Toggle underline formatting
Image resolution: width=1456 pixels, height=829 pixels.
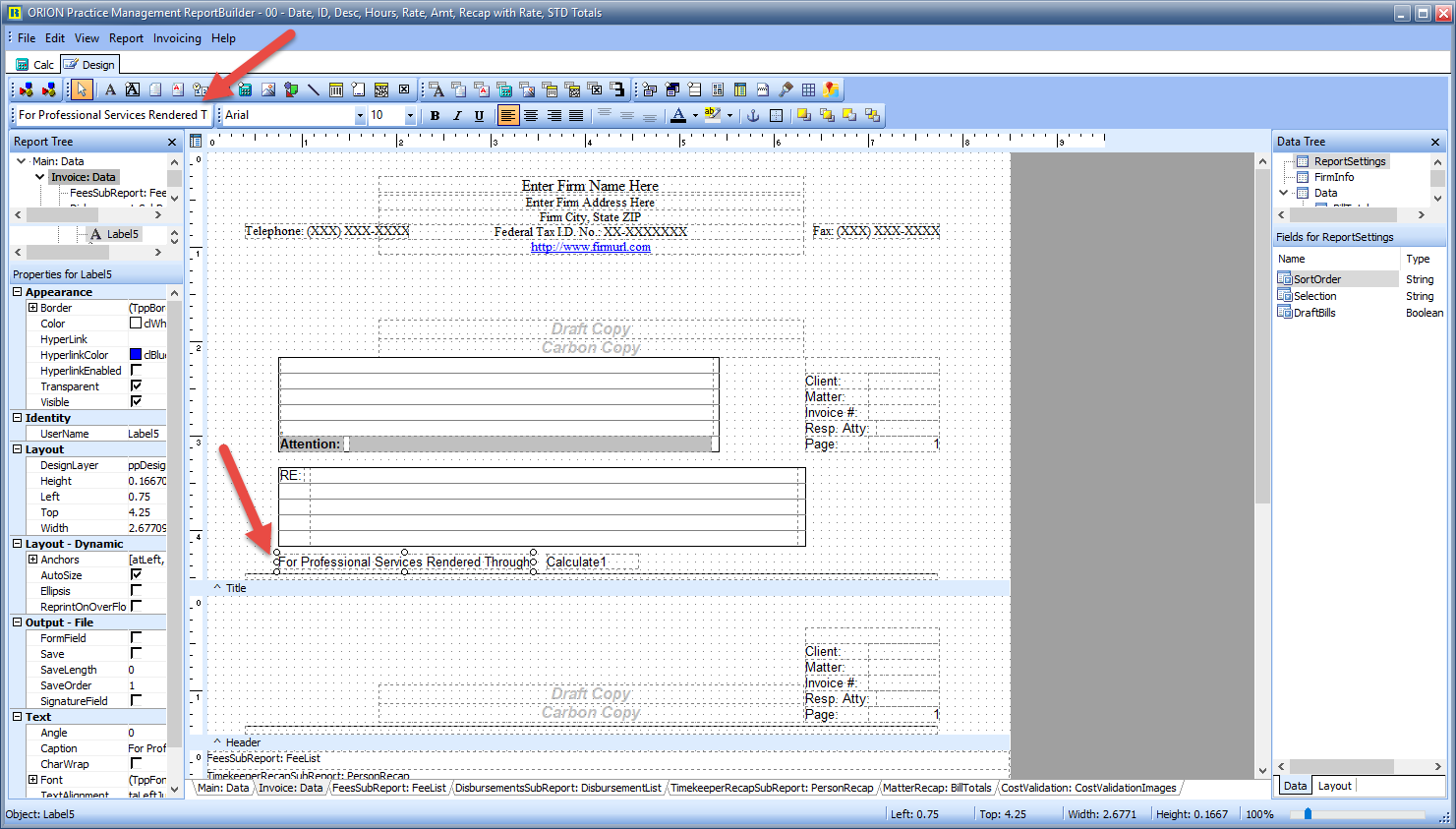pyautogui.click(x=479, y=115)
